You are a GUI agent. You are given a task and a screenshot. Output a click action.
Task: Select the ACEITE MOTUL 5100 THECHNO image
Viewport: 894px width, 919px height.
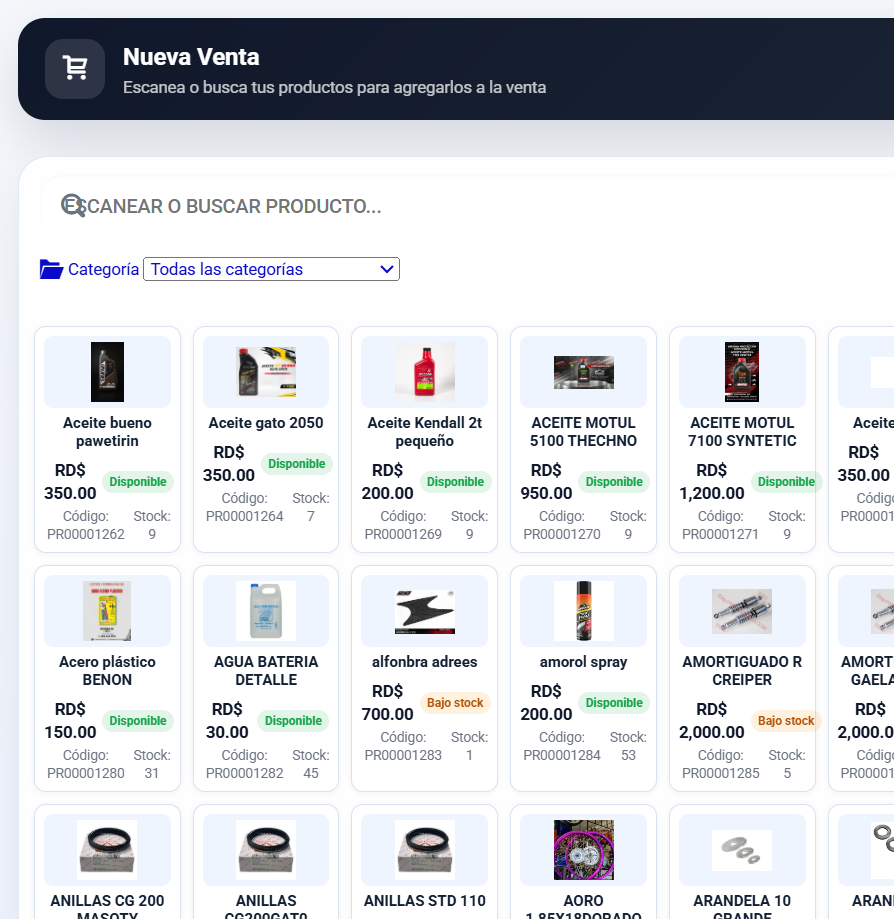(584, 372)
